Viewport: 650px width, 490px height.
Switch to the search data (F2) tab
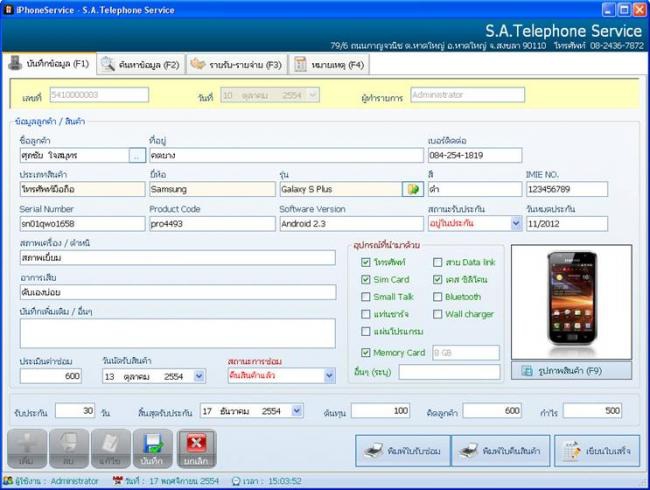click(x=140, y=65)
